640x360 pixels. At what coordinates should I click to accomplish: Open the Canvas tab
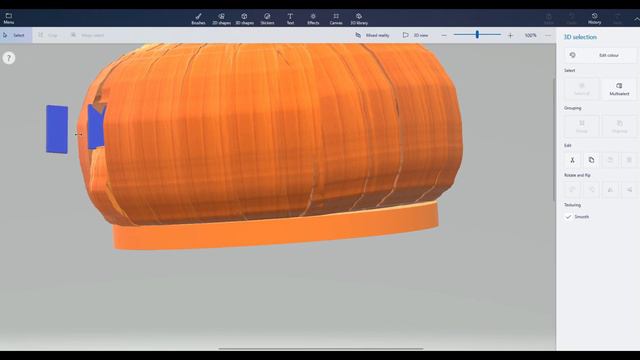(336, 18)
